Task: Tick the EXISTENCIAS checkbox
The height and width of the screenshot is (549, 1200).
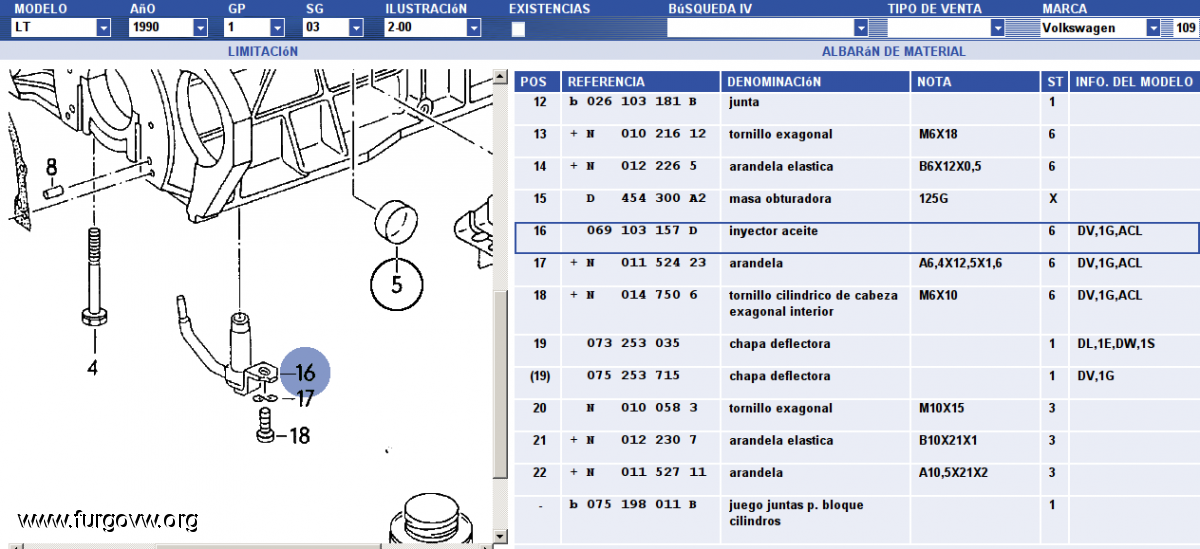Action: click(518, 30)
